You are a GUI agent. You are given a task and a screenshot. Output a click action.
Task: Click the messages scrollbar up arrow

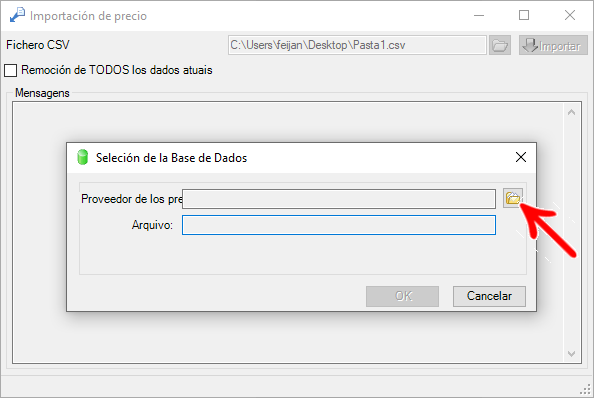point(571,112)
